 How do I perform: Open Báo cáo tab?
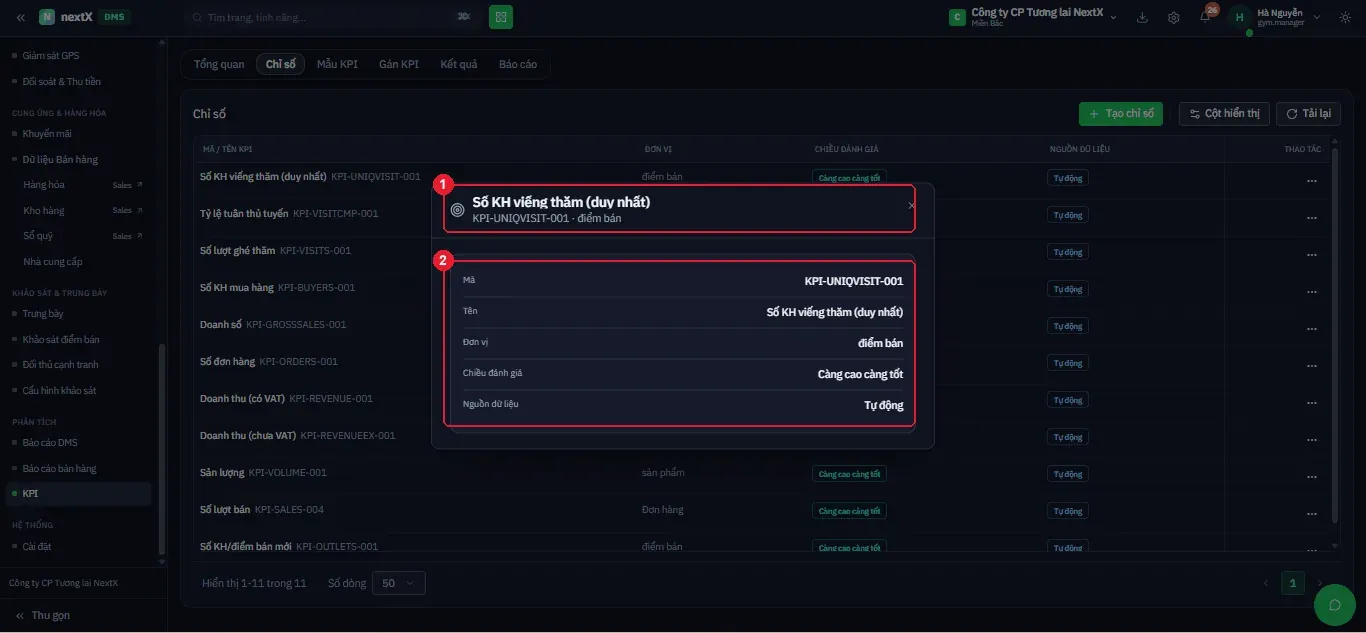point(518,64)
